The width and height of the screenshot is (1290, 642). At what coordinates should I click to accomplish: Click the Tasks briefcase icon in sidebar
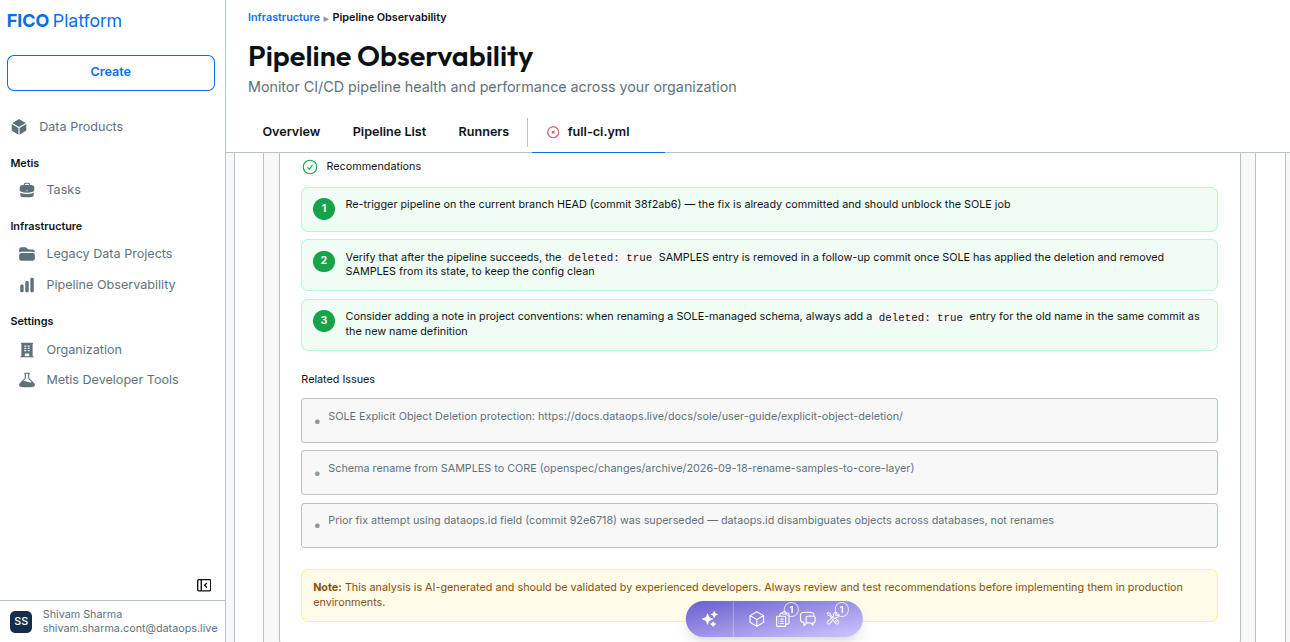[27, 190]
